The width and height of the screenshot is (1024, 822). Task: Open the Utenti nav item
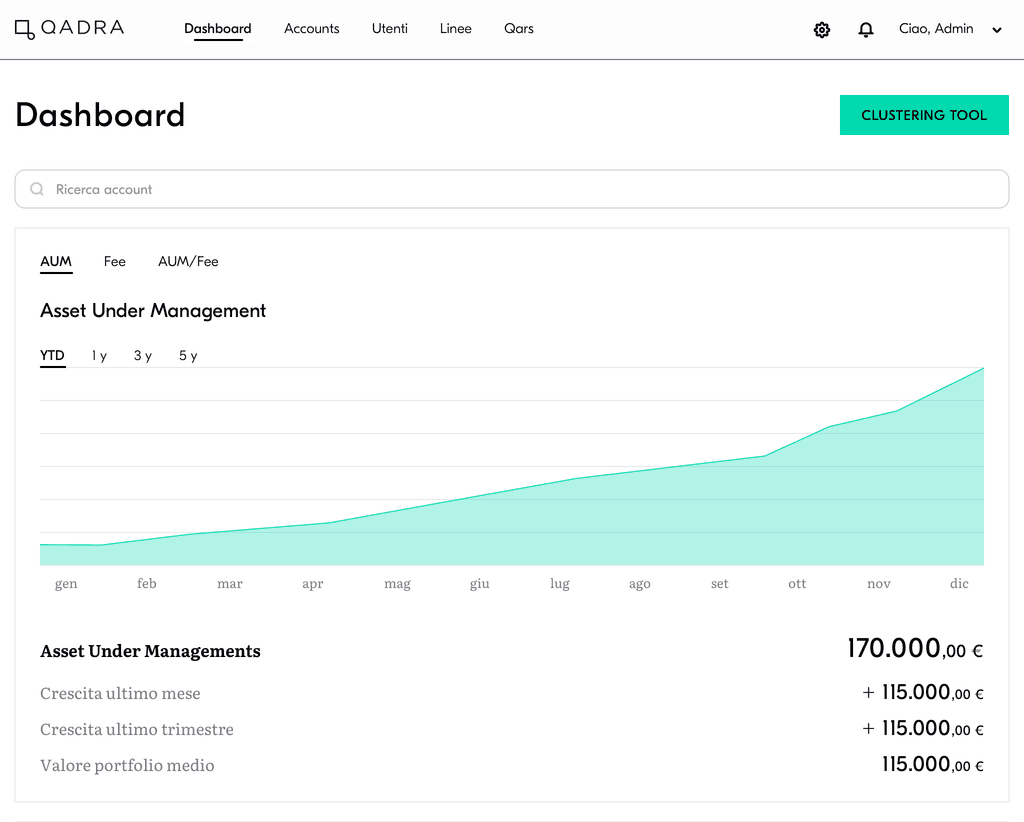[x=390, y=29]
